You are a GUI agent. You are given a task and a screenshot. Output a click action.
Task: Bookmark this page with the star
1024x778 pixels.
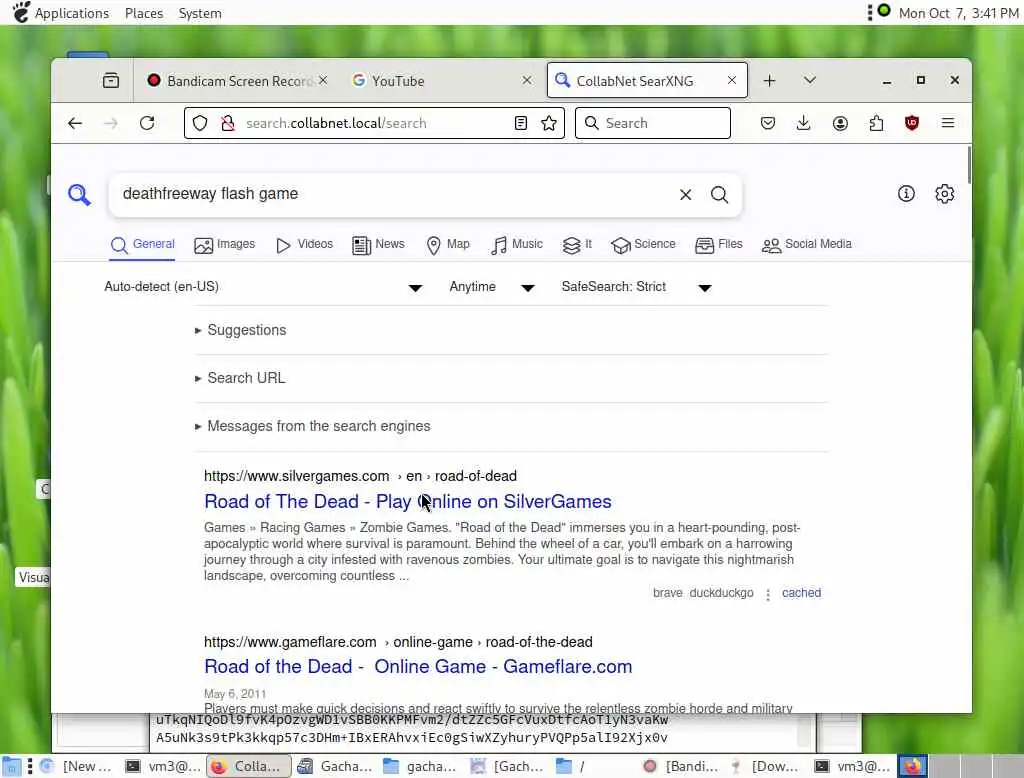point(549,123)
